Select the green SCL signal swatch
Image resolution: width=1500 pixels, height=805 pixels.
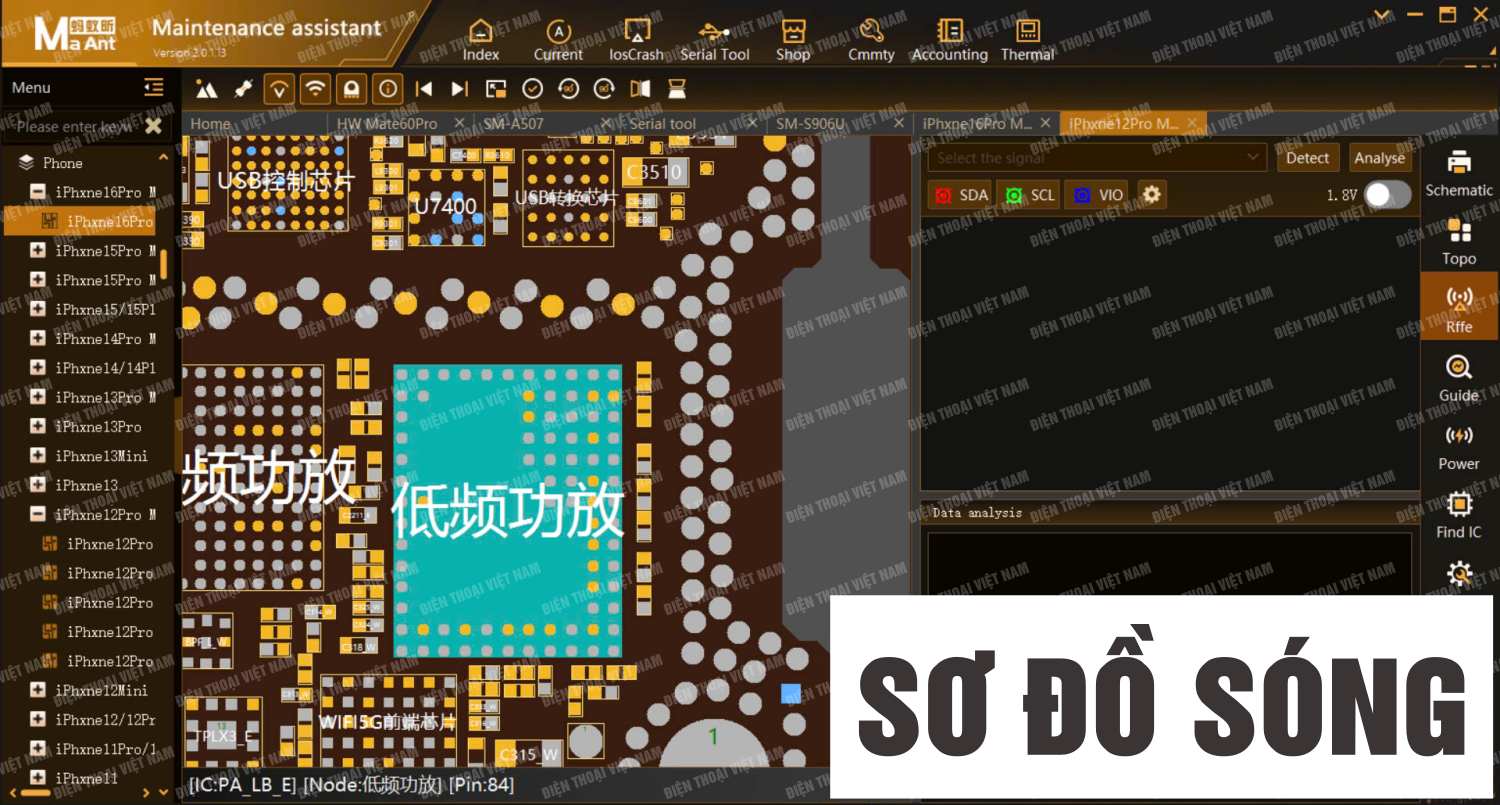[1013, 195]
